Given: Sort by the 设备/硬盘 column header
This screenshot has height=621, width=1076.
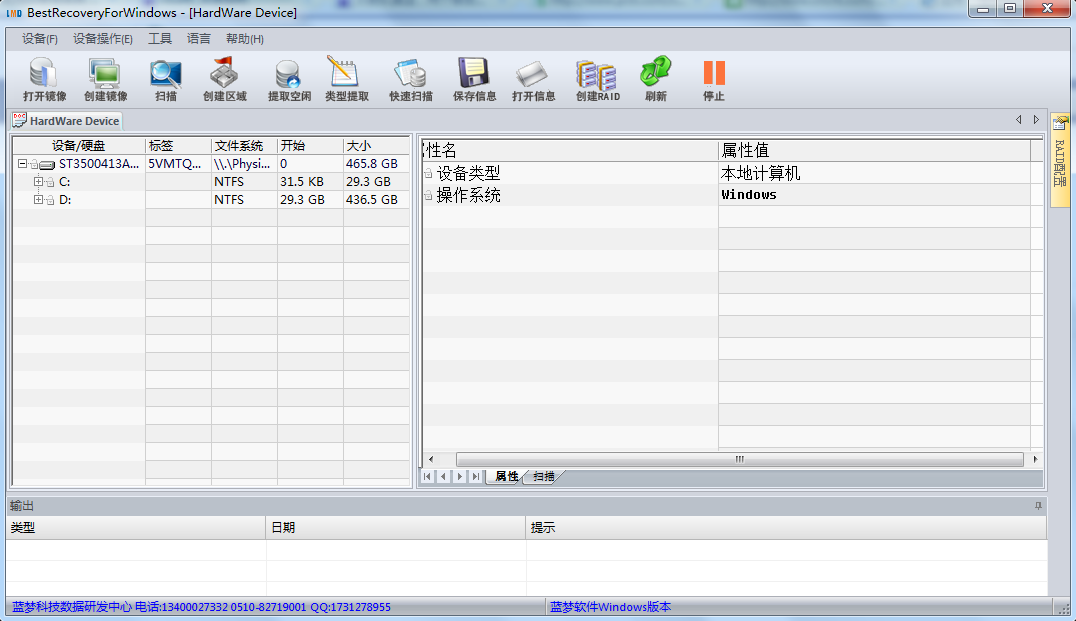Looking at the screenshot, I should click(78, 145).
